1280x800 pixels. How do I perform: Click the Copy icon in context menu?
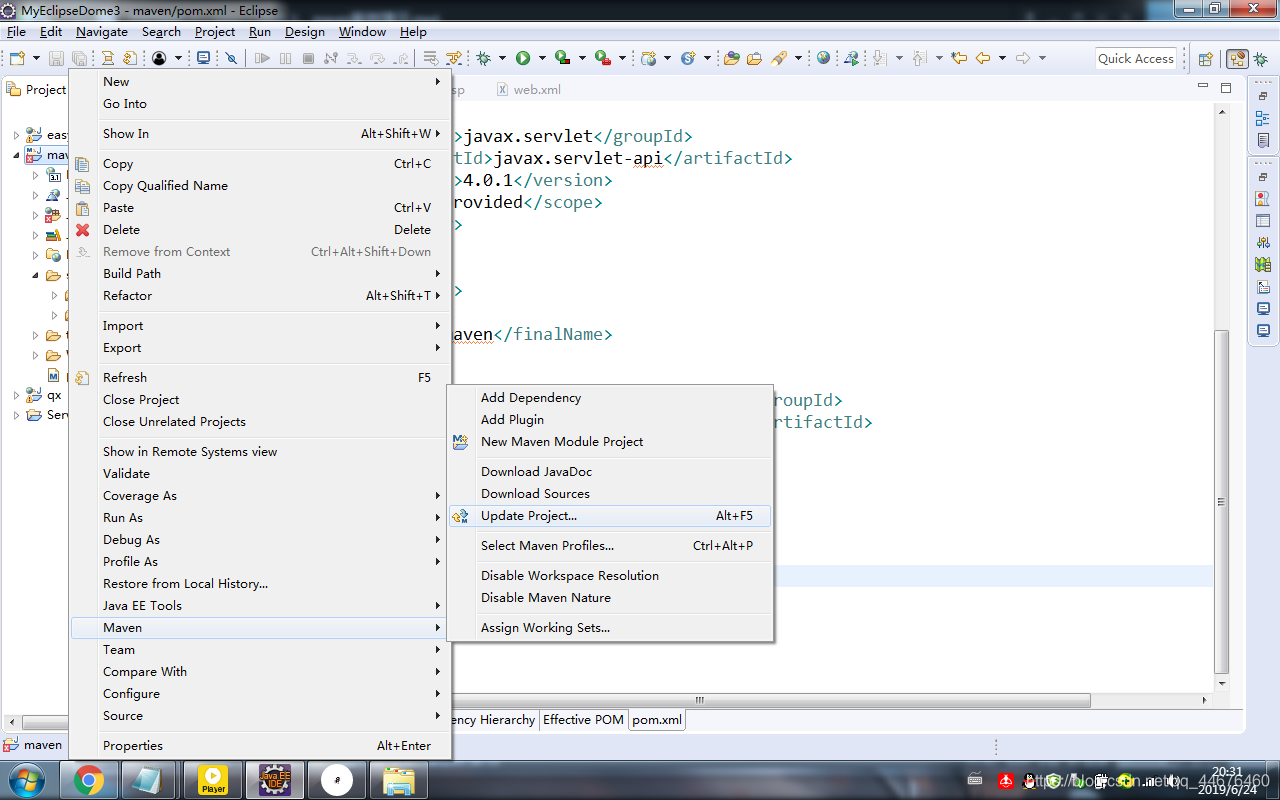pos(83,164)
